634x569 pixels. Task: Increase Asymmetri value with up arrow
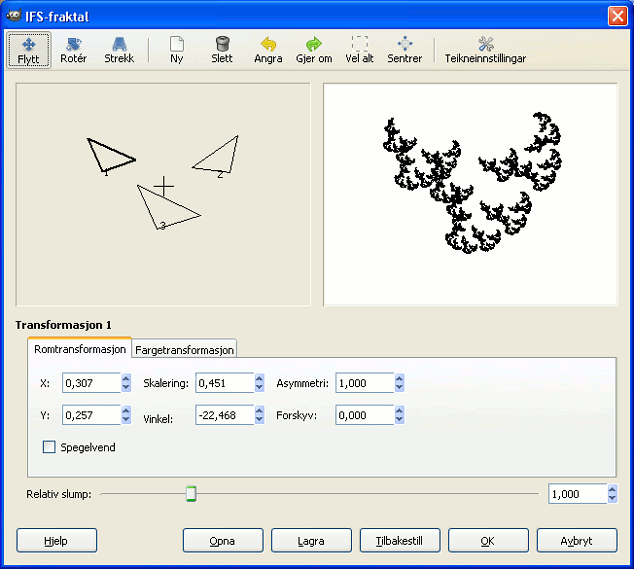point(399,378)
